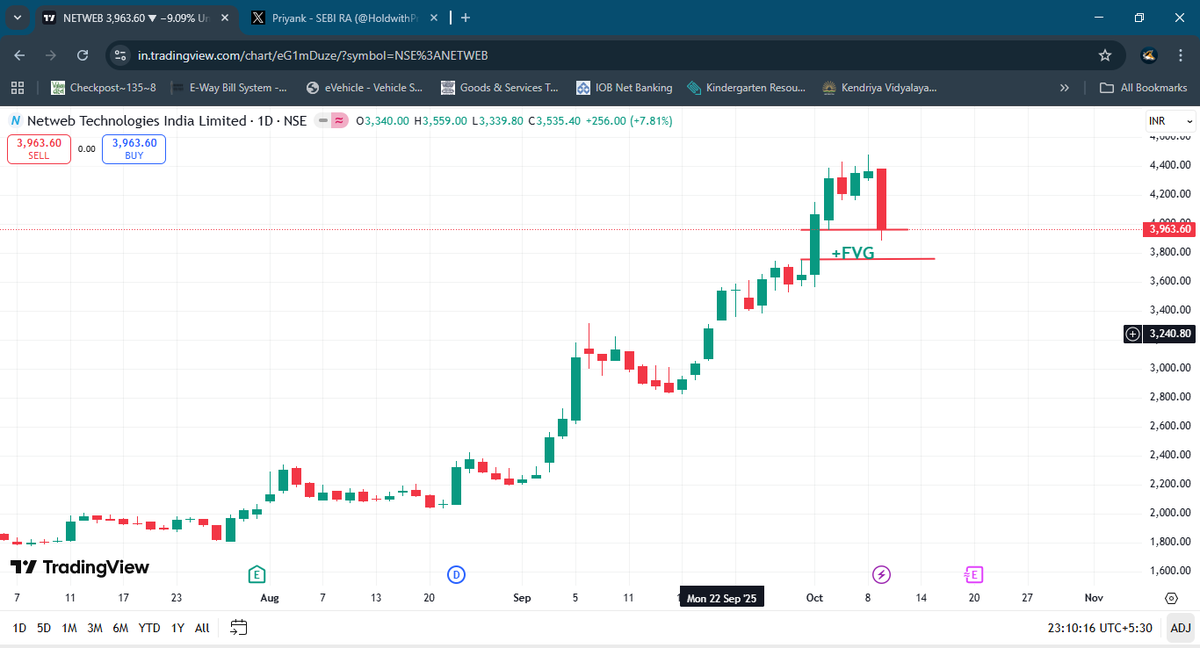Open the earnings E marker near Aug
The image size is (1200, 648).
point(257,574)
